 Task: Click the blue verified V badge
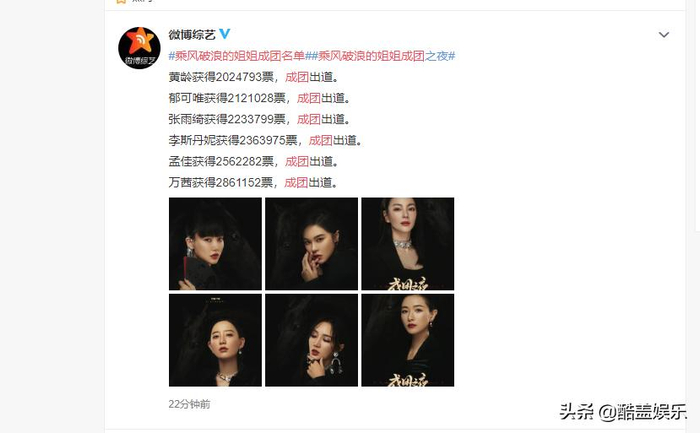(x=225, y=33)
